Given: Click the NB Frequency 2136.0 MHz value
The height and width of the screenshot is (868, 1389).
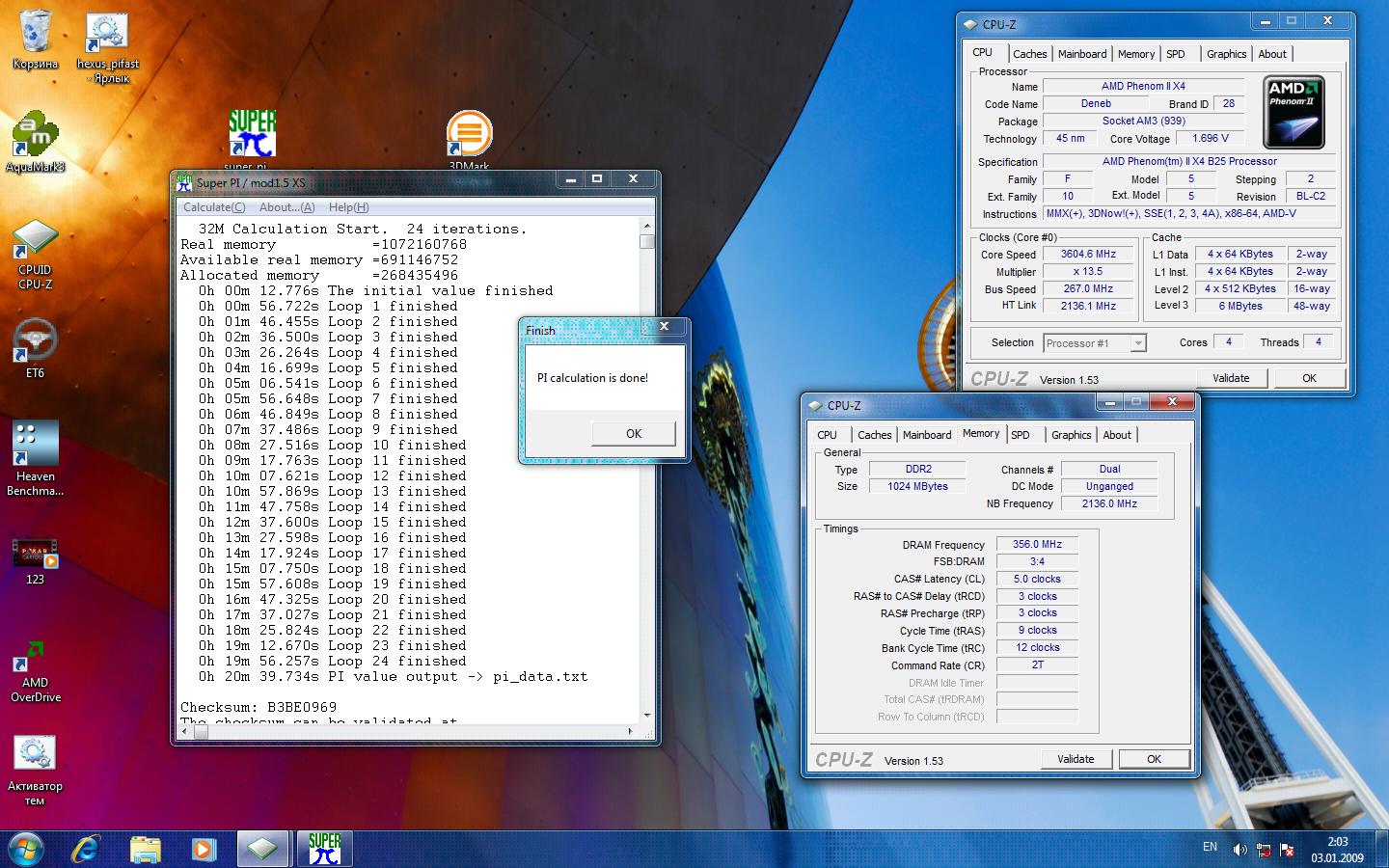Looking at the screenshot, I should click(1109, 503).
